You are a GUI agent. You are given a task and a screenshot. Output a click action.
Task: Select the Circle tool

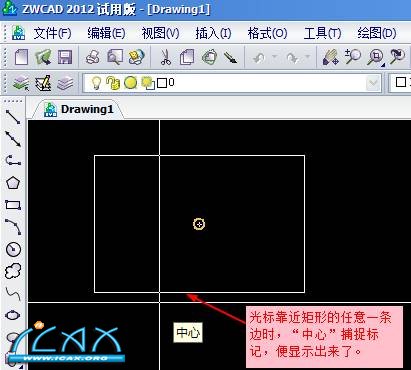tap(13, 249)
